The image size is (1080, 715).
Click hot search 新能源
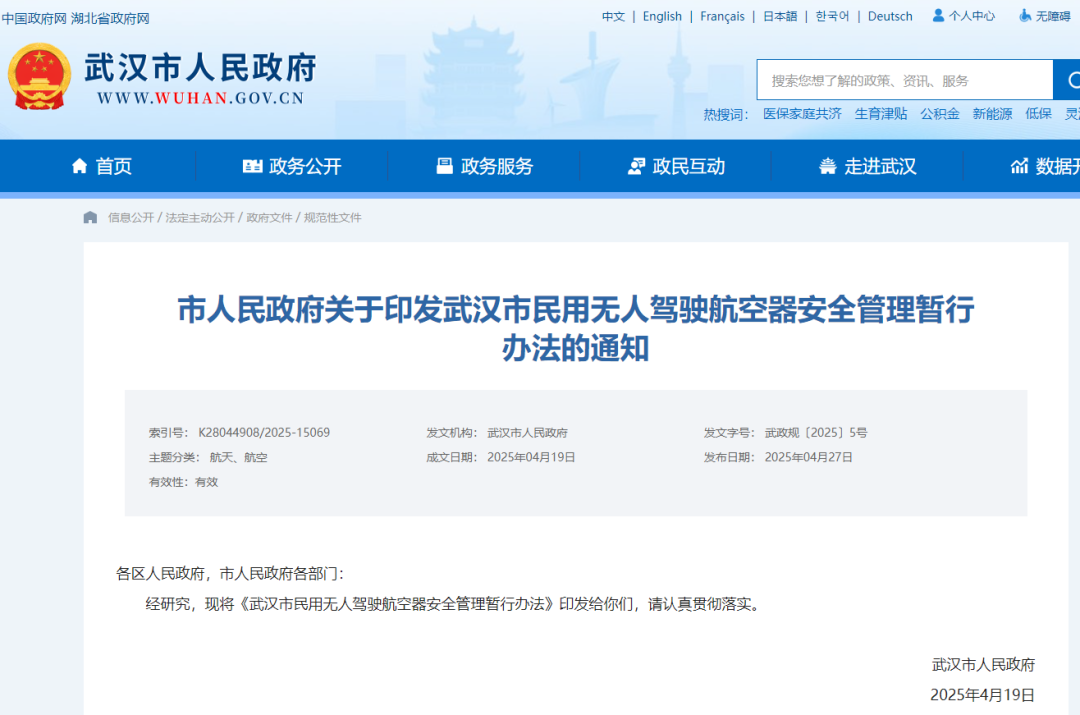pos(993,114)
